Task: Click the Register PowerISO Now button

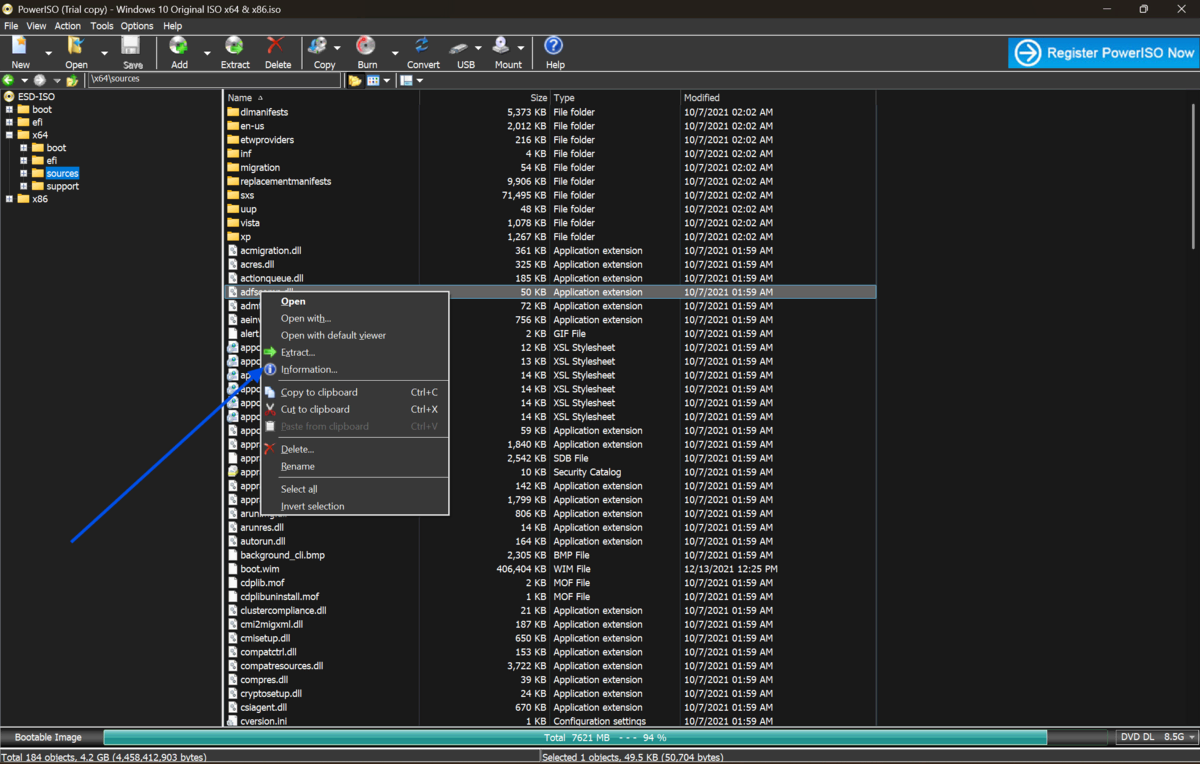Action: (1103, 53)
